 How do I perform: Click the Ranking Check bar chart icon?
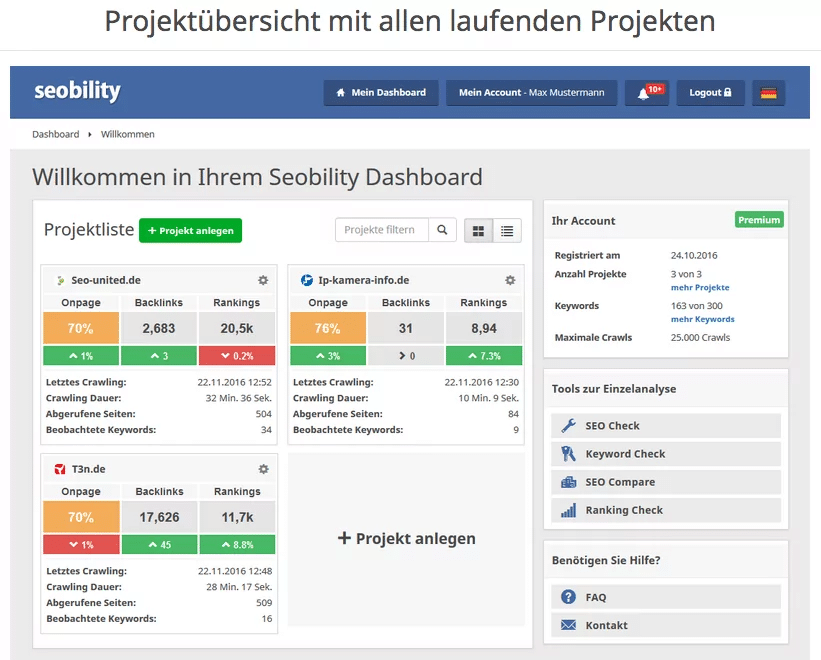[568, 510]
